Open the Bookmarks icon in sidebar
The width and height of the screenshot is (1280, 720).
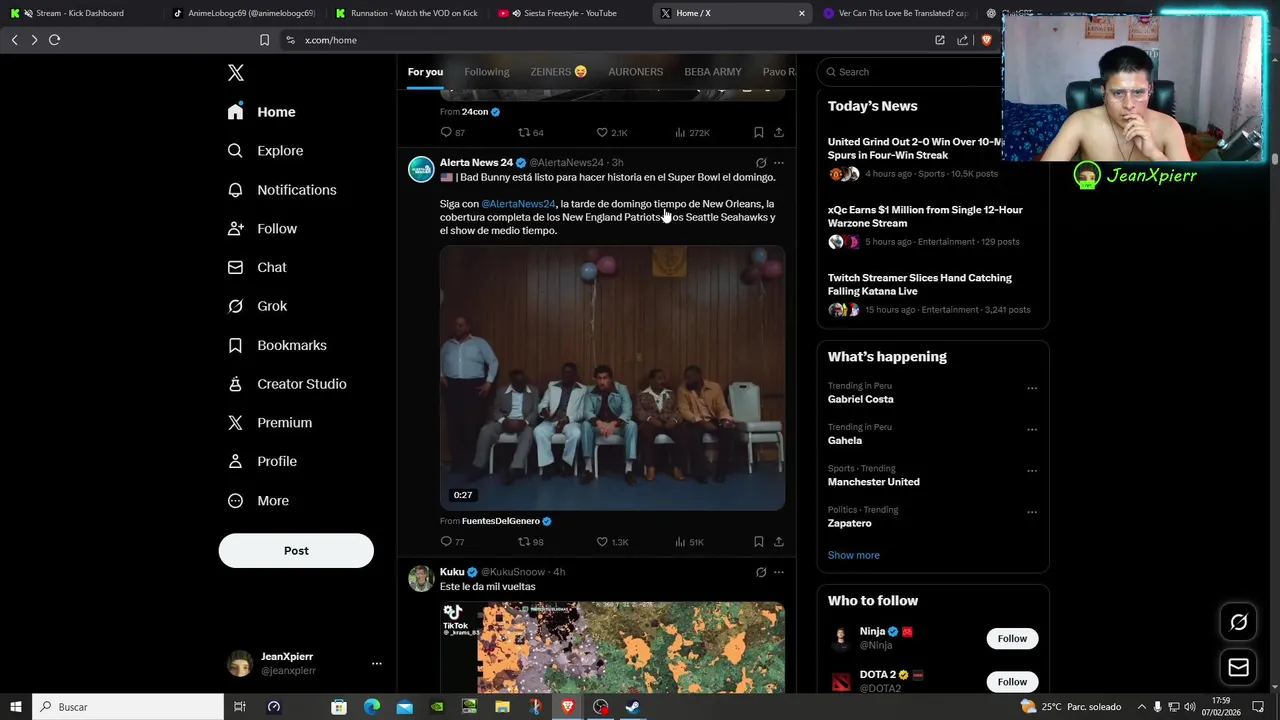(235, 345)
